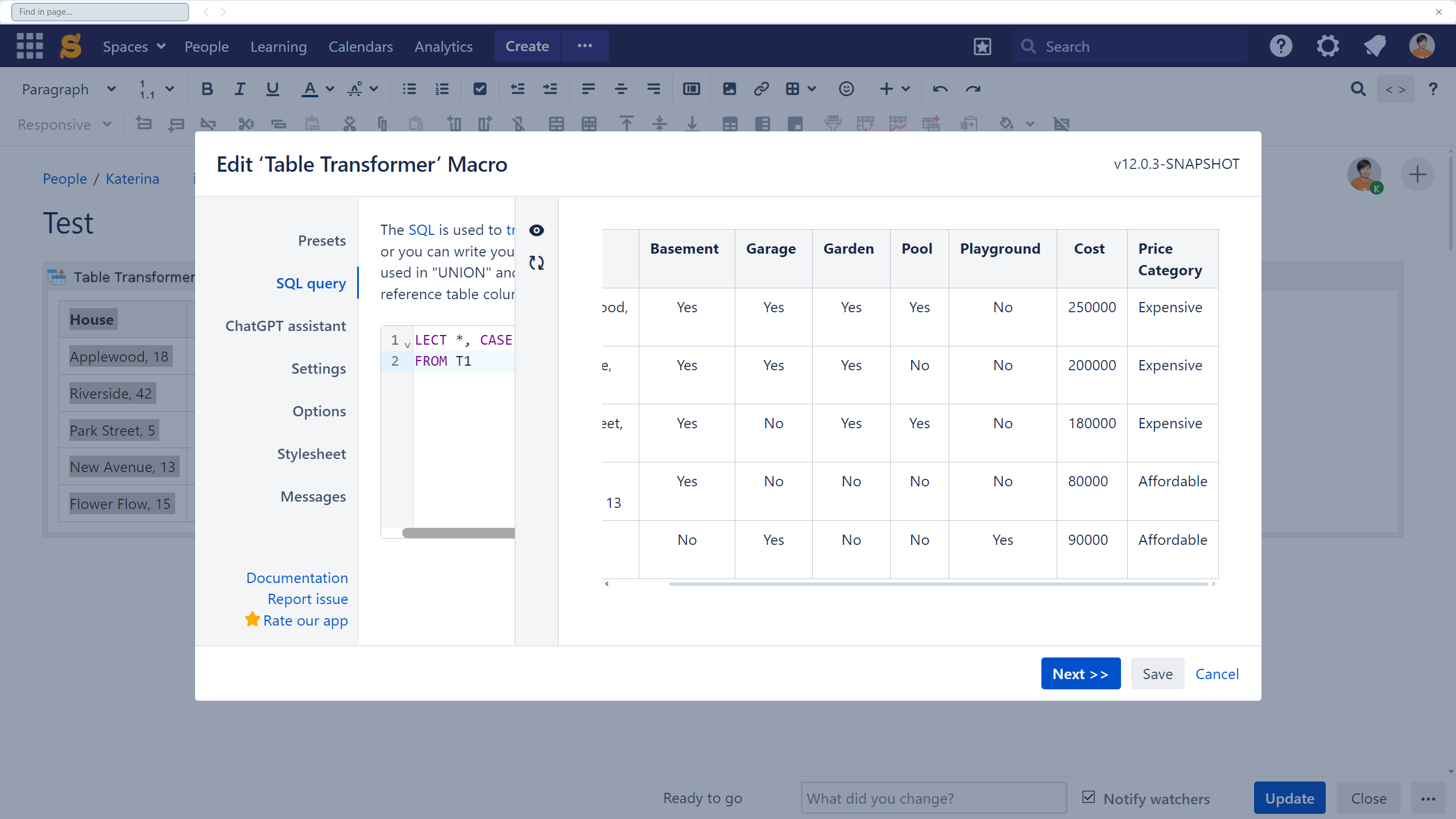Screen dimensions: 1456x819
Task: Toggle the preview eye icon
Action: coord(536,230)
